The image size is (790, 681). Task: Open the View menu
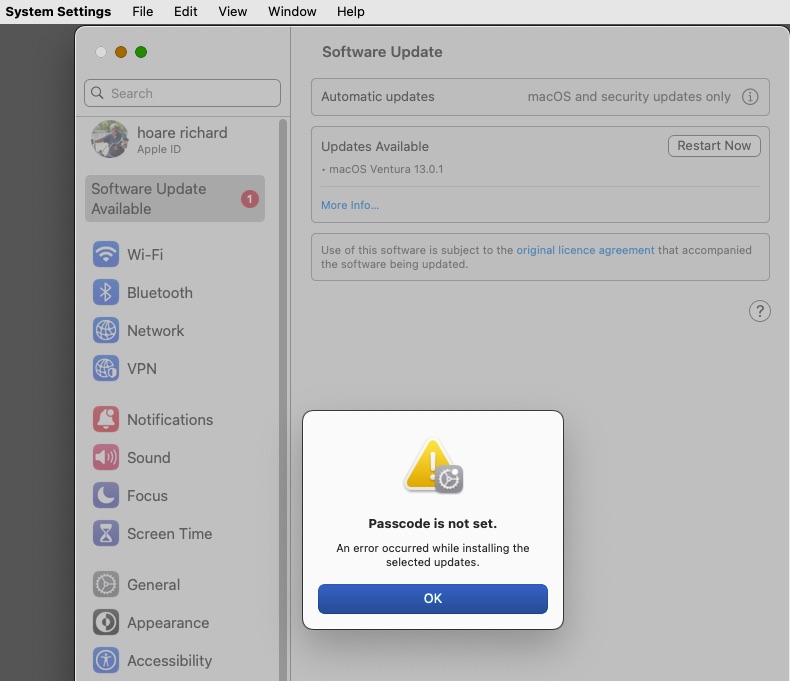232,11
